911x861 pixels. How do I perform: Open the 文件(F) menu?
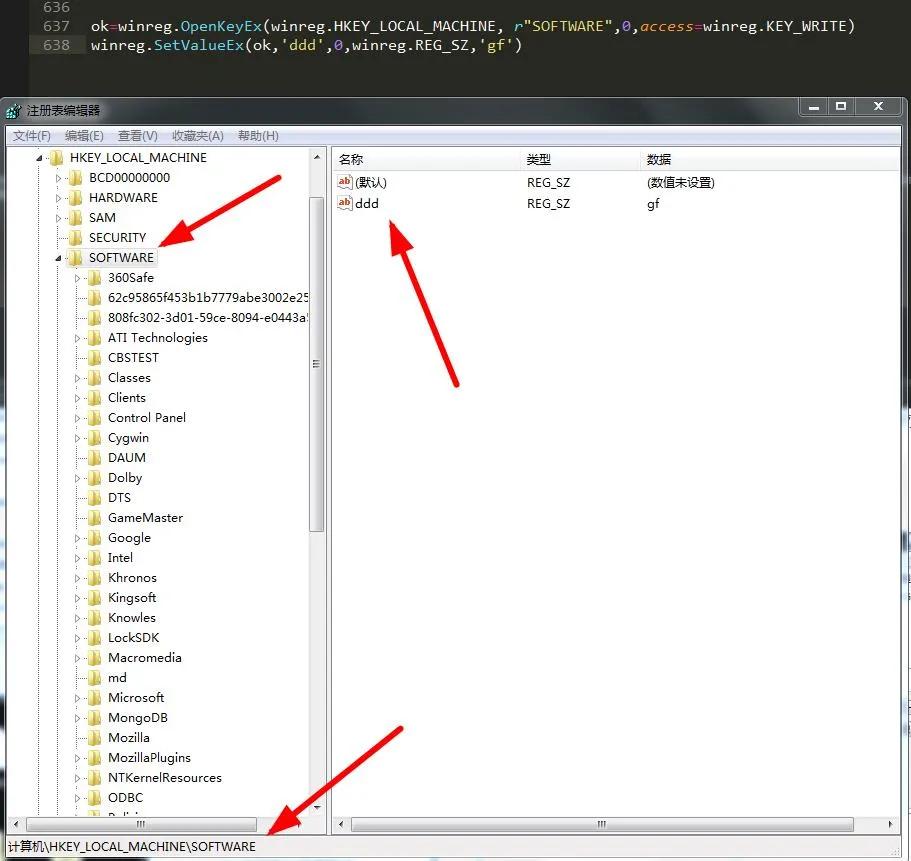(x=30, y=135)
